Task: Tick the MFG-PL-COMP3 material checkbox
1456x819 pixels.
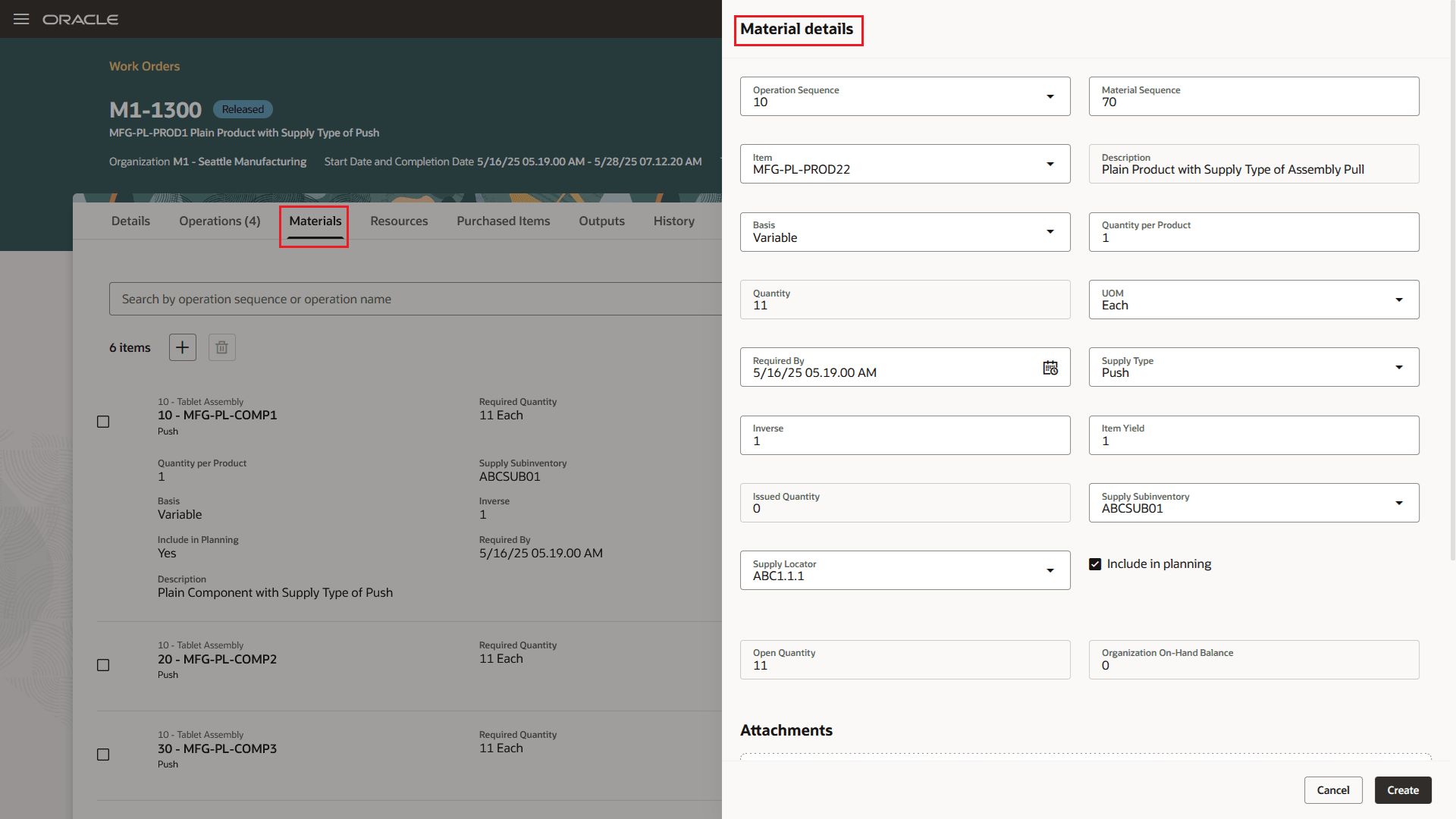Action: click(x=103, y=755)
